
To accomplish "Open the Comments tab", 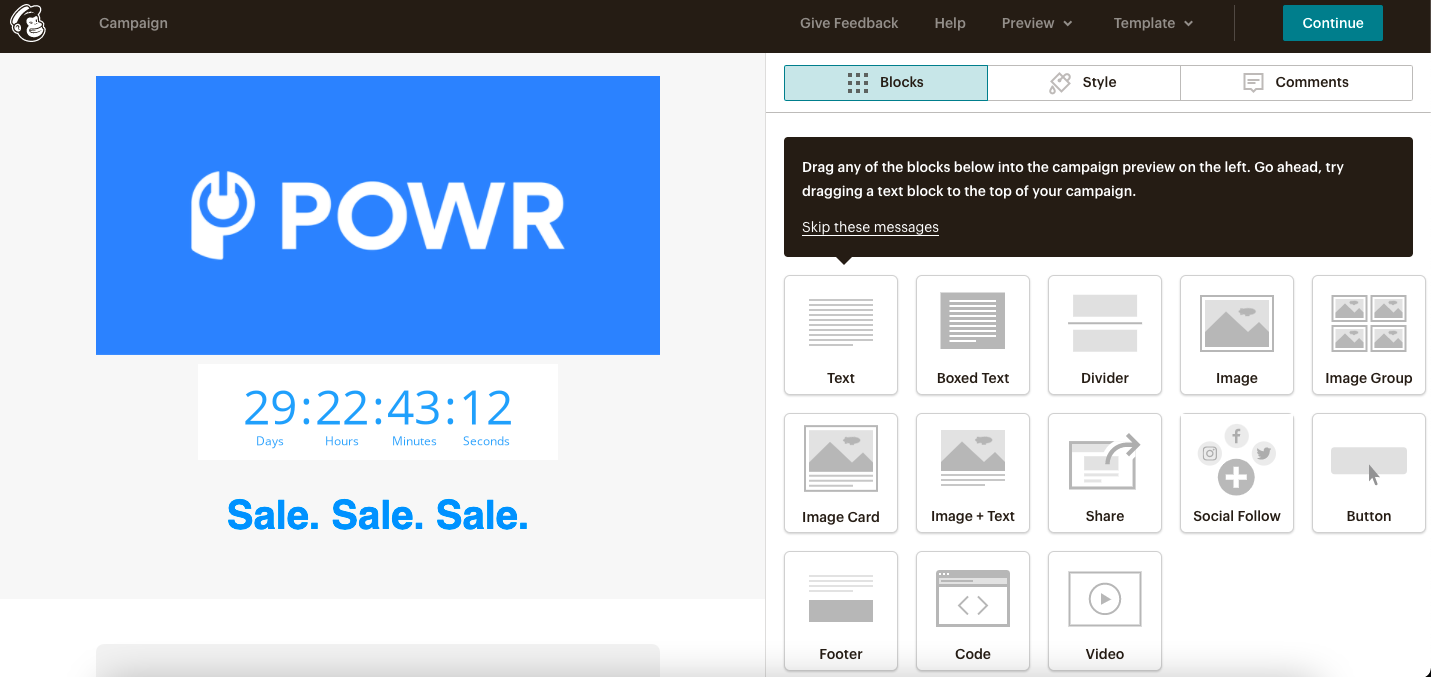I will pyautogui.click(x=1296, y=83).
